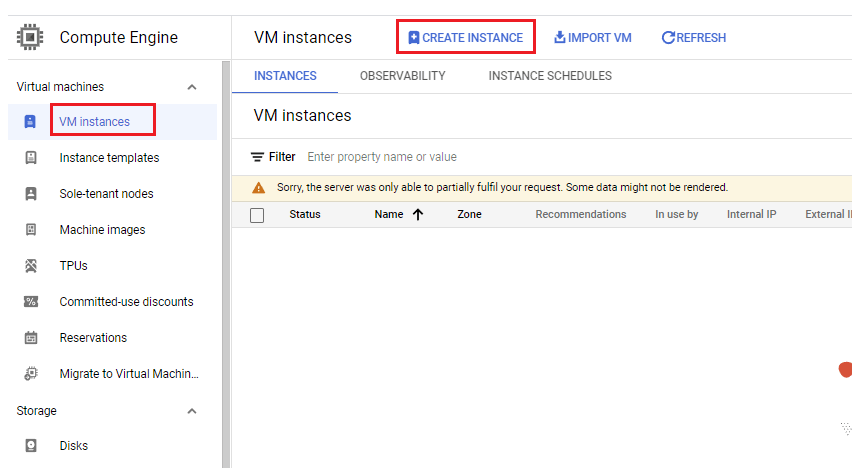Screen dimensions: 852x470
Task: Click the Sole-tenant nodes icon
Action: point(31,193)
